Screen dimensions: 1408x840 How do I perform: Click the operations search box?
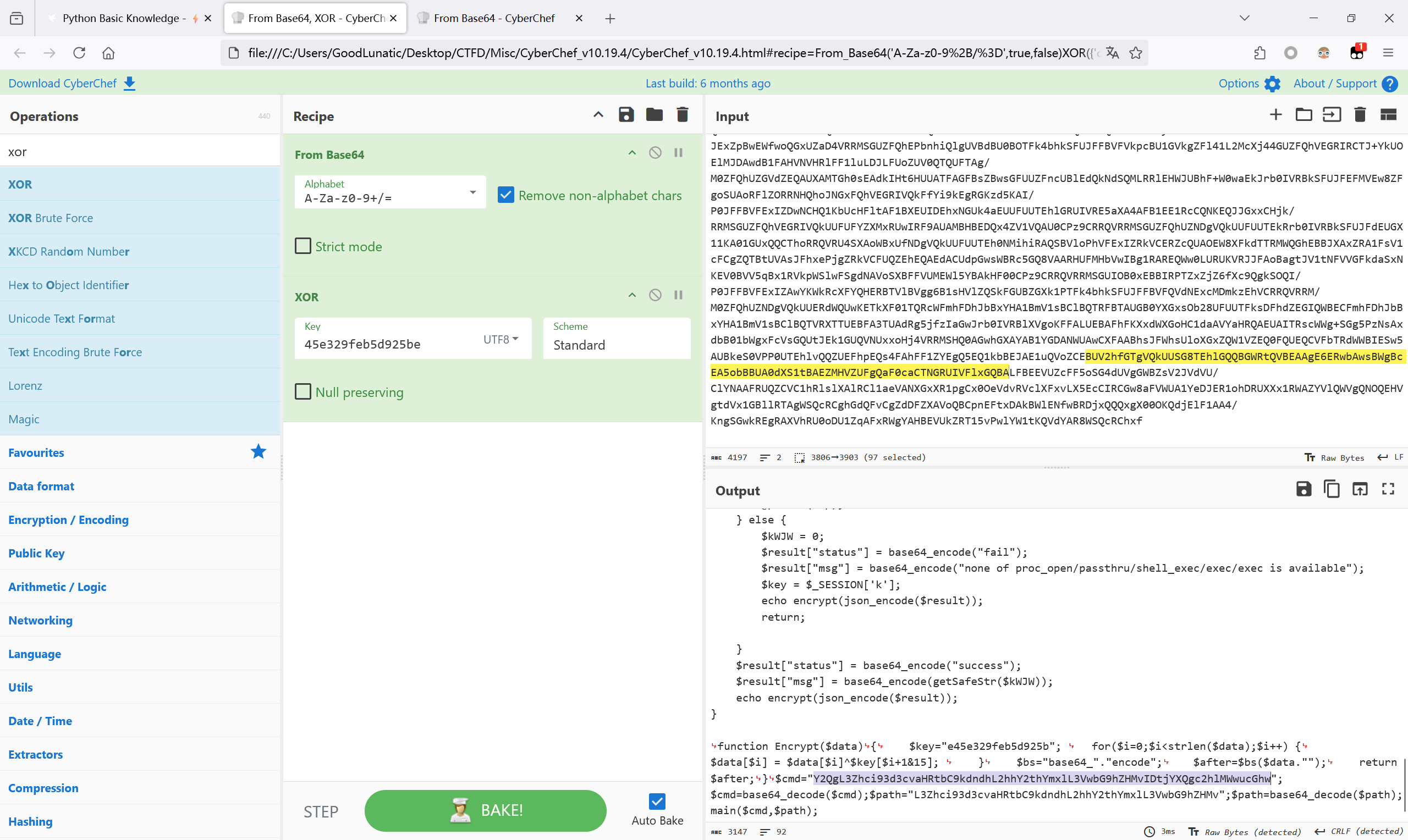pos(140,152)
